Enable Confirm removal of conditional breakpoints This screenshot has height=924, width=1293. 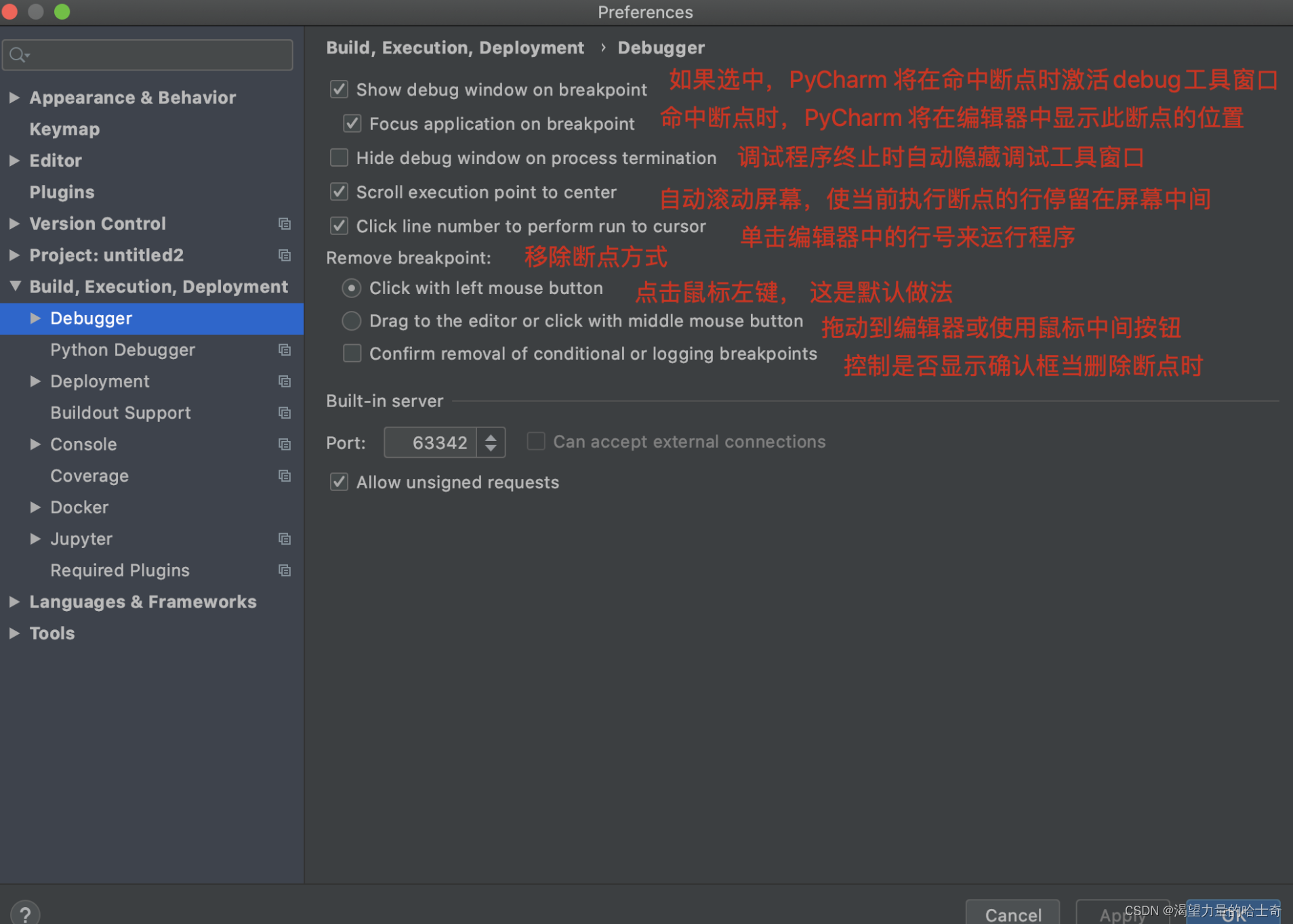(x=352, y=353)
